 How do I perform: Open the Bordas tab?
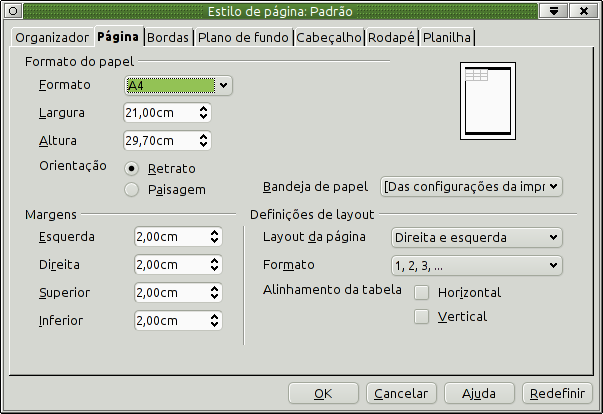167,38
